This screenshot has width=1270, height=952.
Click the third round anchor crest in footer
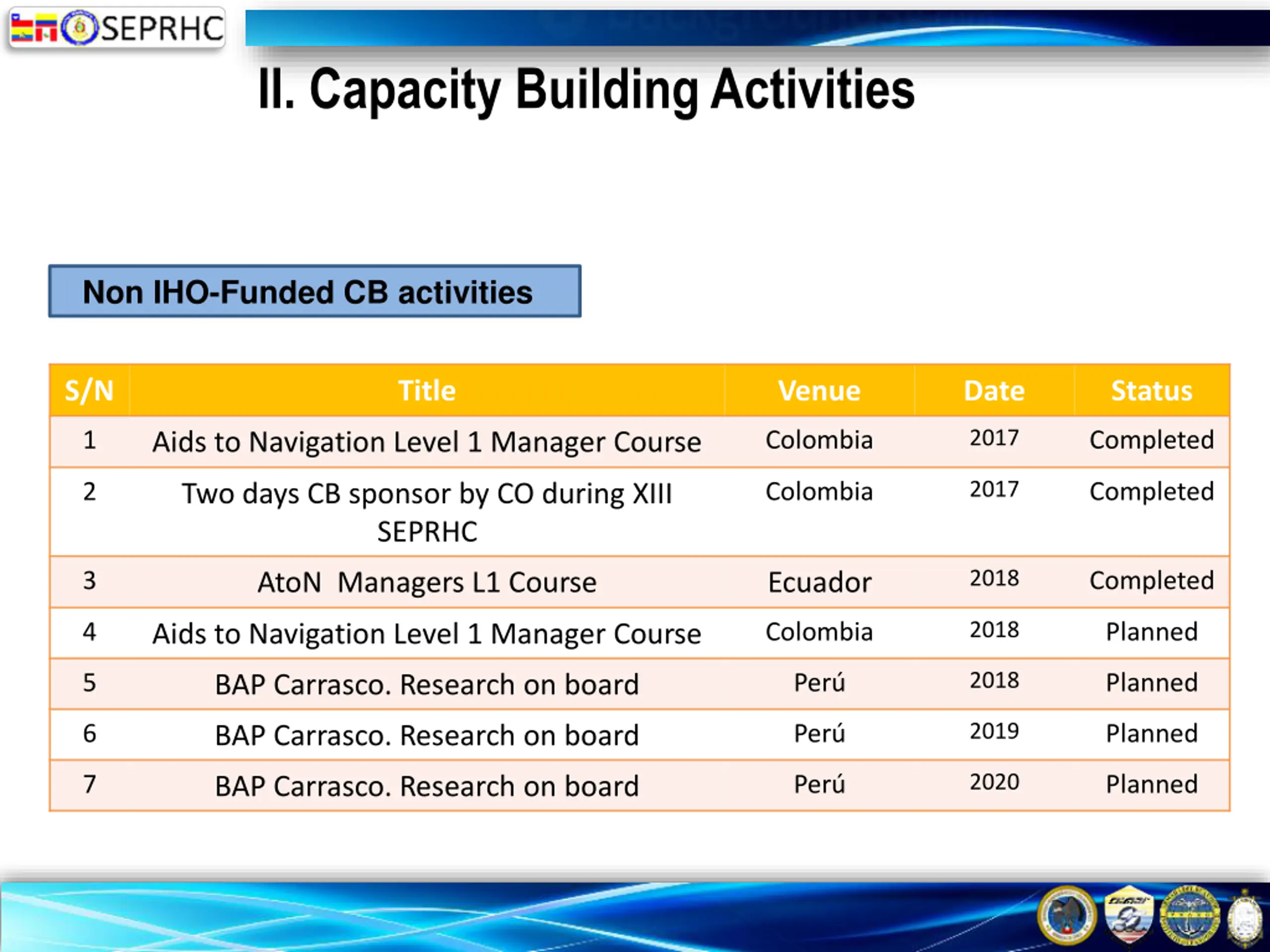point(1190,915)
